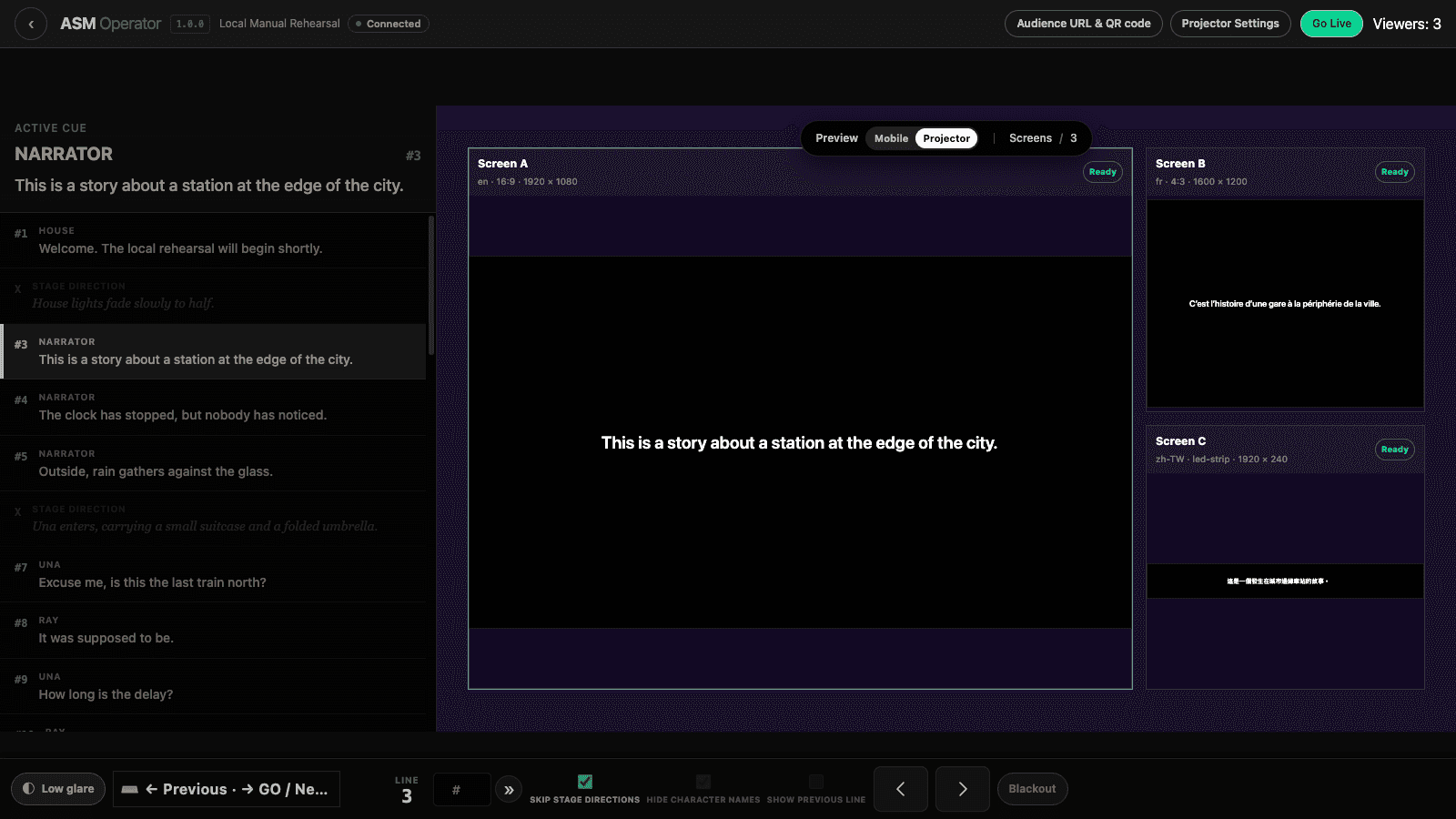Viewport: 1456px width, 819px height.
Task: Toggle the Low glare mode
Action: (x=58, y=789)
